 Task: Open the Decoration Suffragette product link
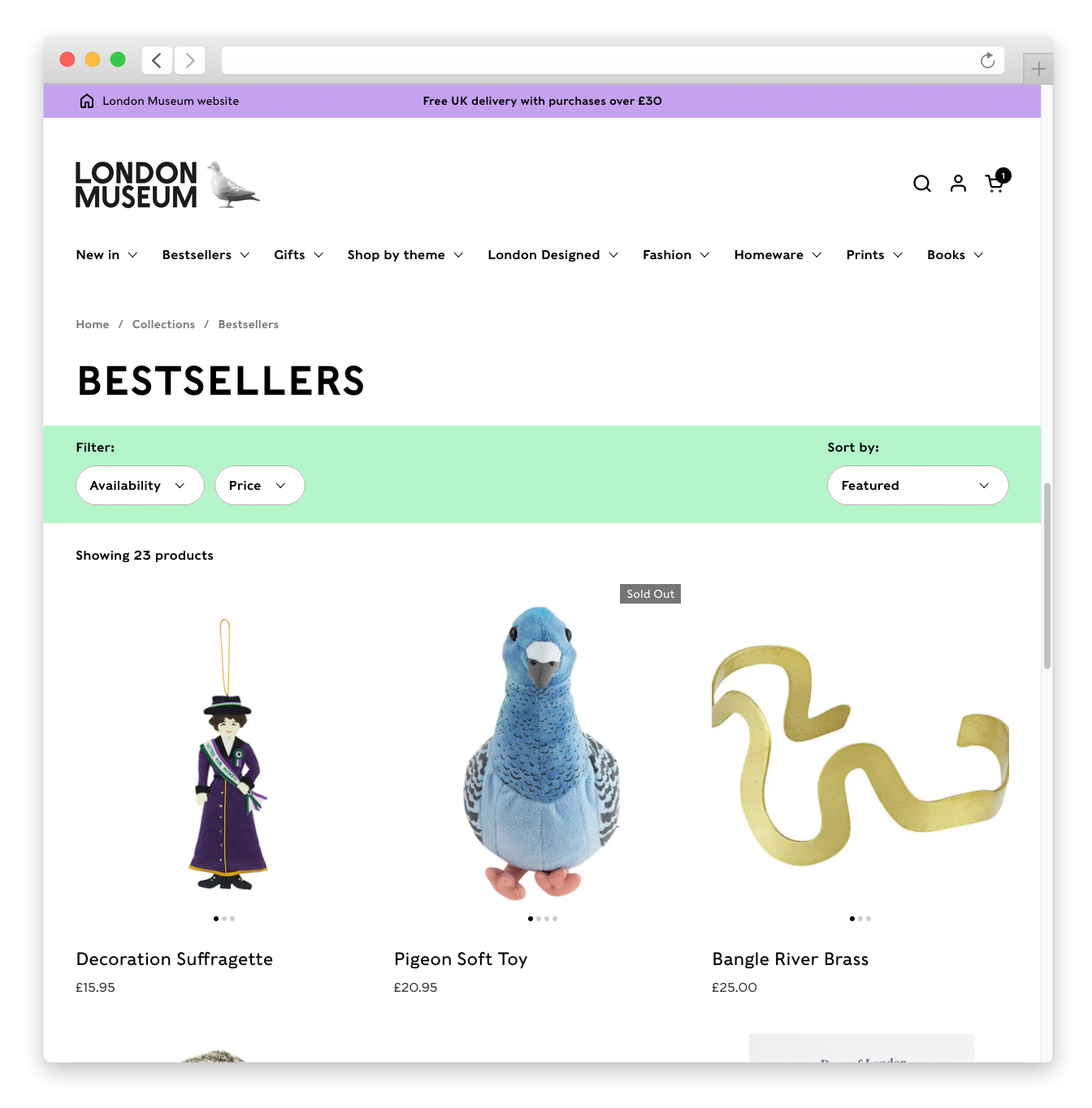click(x=175, y=959)
